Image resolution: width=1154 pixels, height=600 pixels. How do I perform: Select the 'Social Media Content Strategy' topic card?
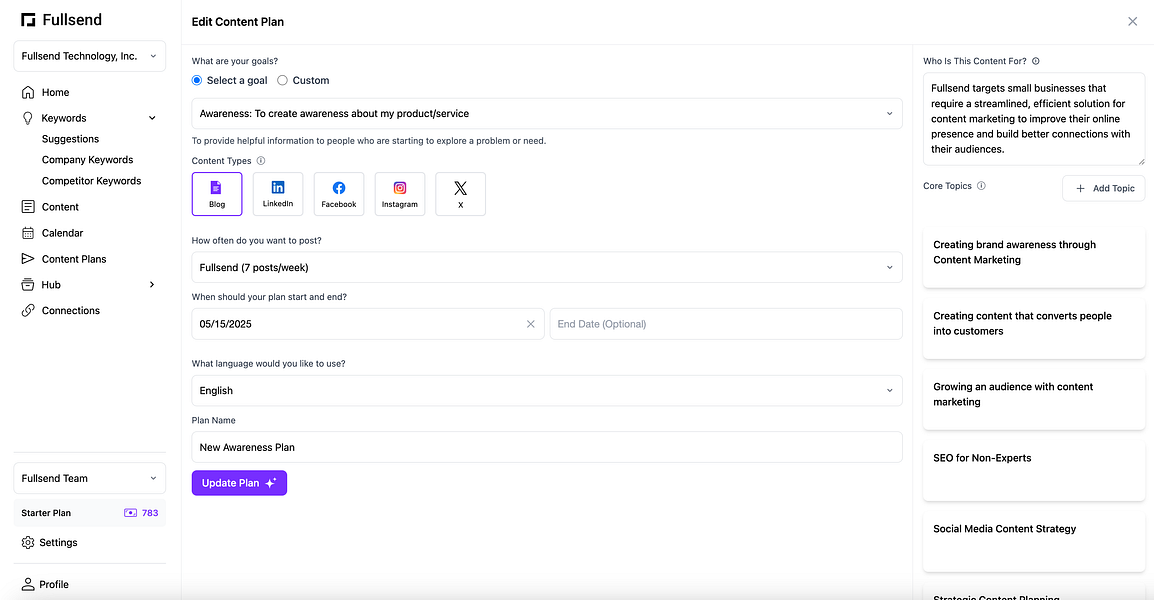tap(1034, 540)
